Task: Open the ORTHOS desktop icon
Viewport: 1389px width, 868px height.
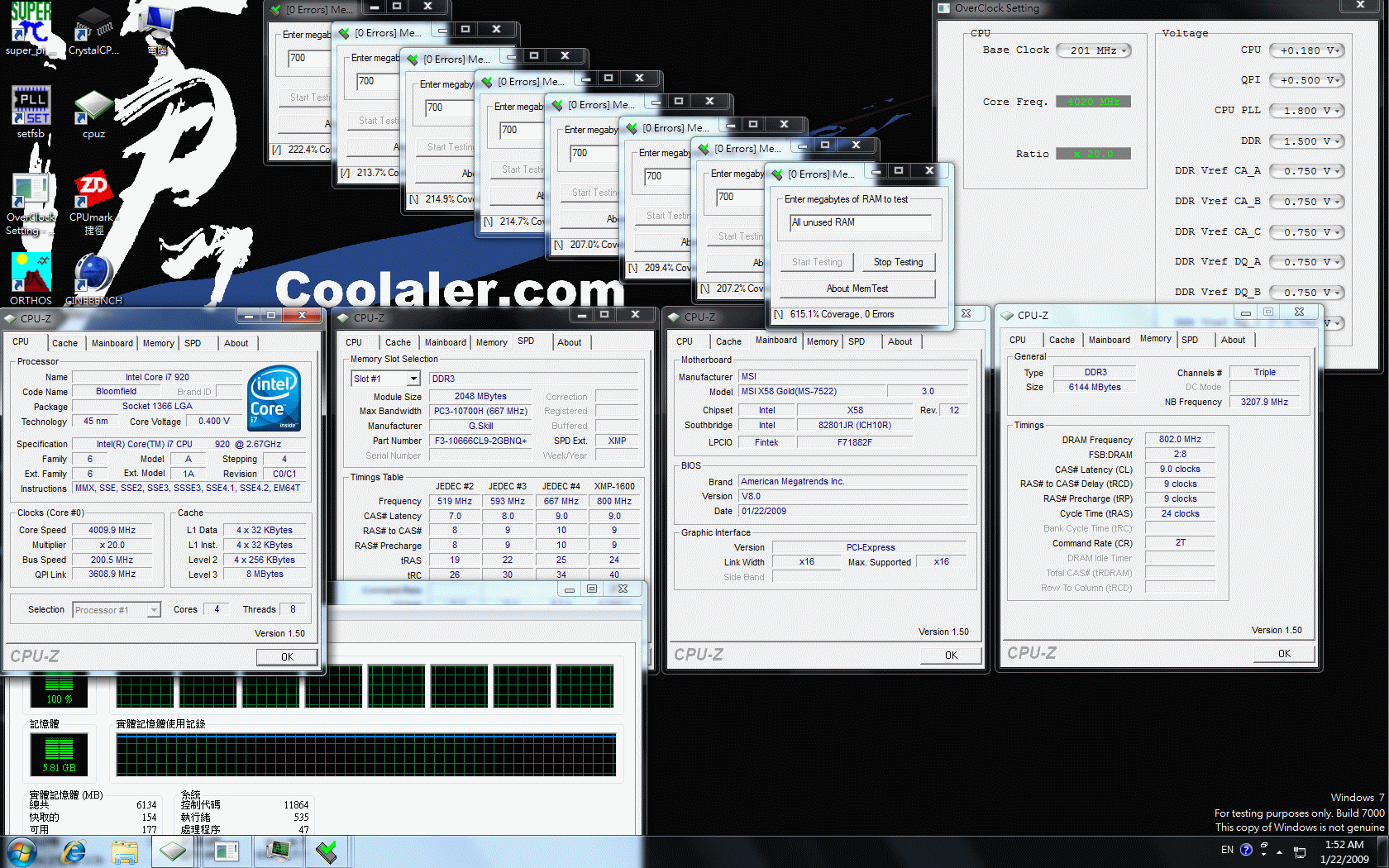Action: (x=31, y=279)
